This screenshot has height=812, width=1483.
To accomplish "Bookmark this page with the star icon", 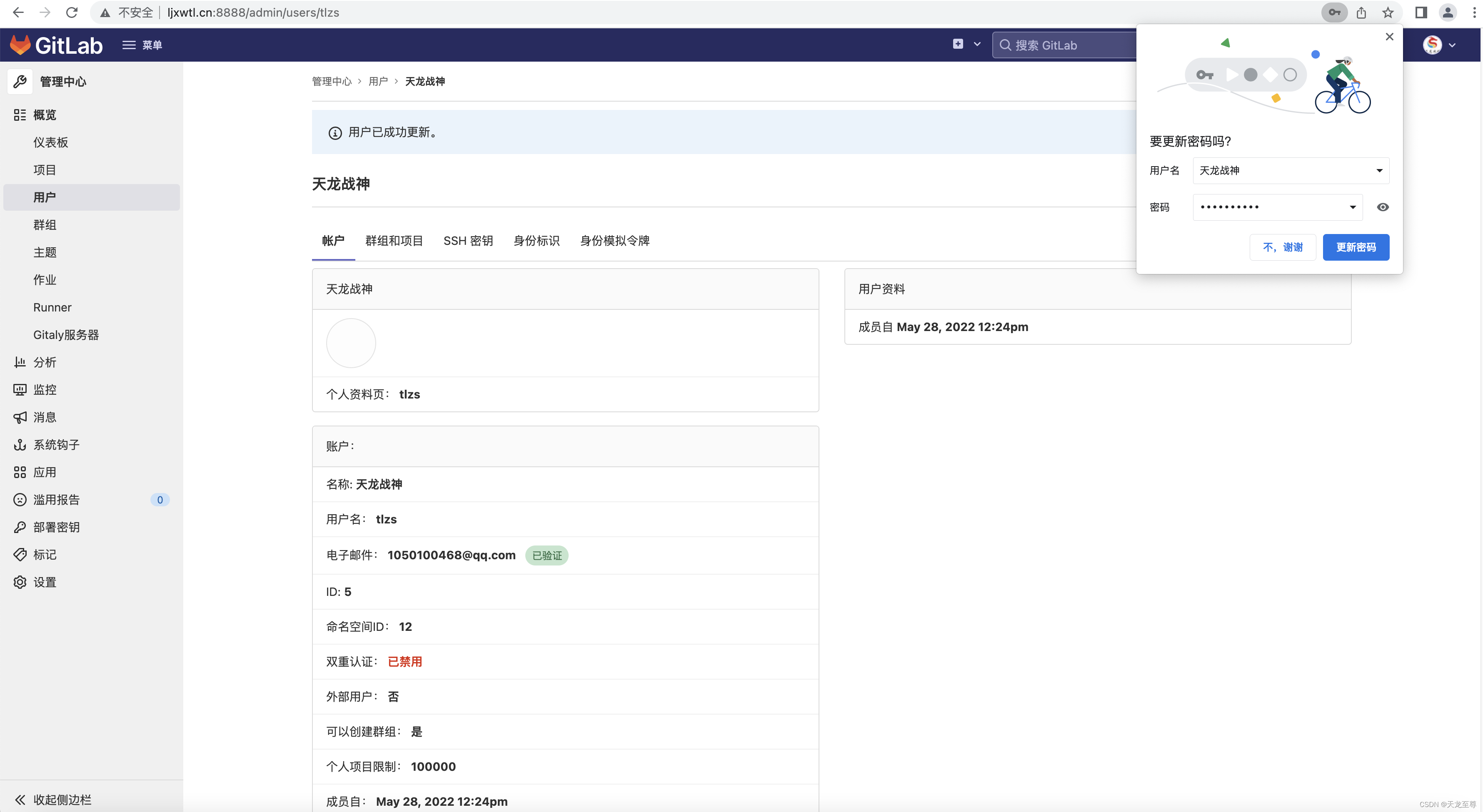I will tap(1388, 12).
